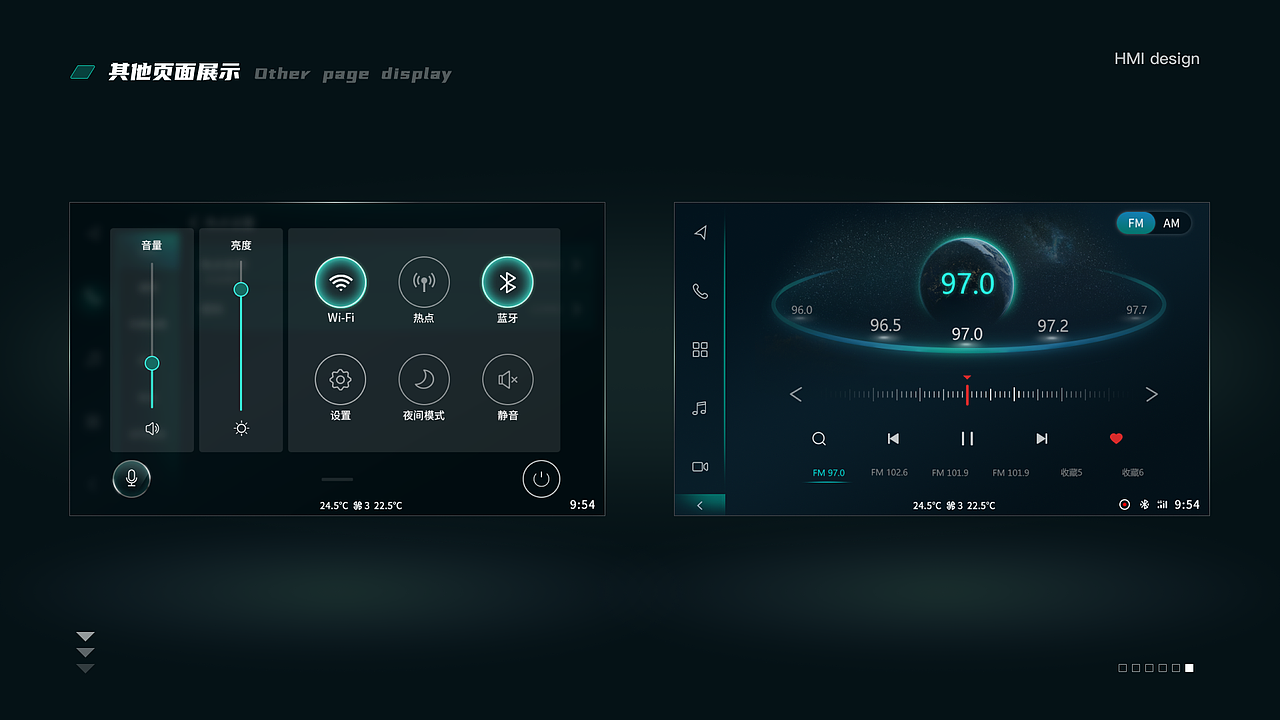This screenshot has width=1280, height=720.
Task: Select the 收藏5 favorite slot
Action: pyautogui.click(x=1072, y=473)
